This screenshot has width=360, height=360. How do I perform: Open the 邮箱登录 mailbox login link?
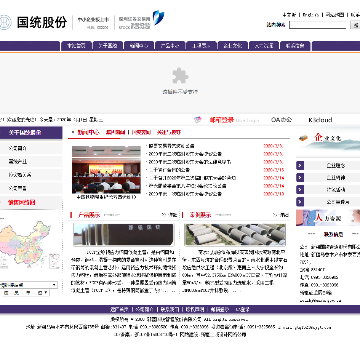point(222,120)
